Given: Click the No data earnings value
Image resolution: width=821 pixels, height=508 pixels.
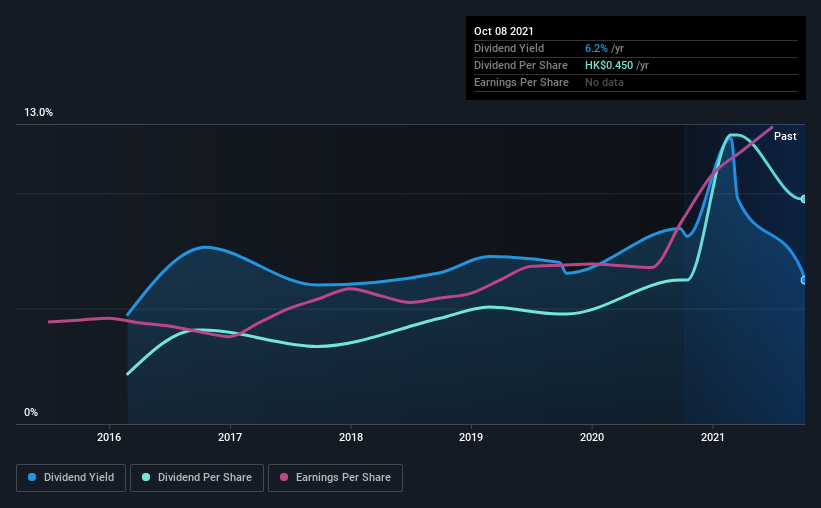Looking at the screenshot, I should click(604, 82).
